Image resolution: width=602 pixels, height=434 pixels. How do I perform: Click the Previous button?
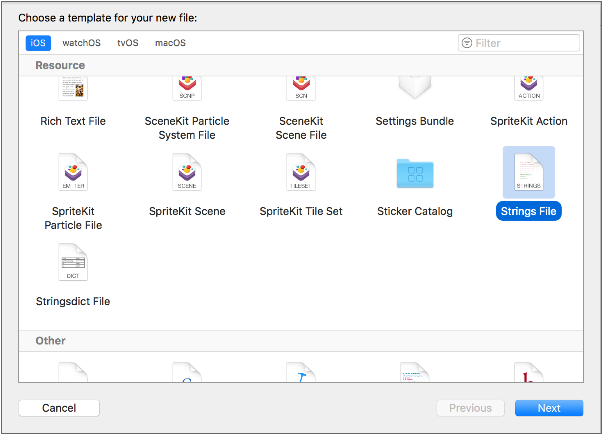coord(470,408)
